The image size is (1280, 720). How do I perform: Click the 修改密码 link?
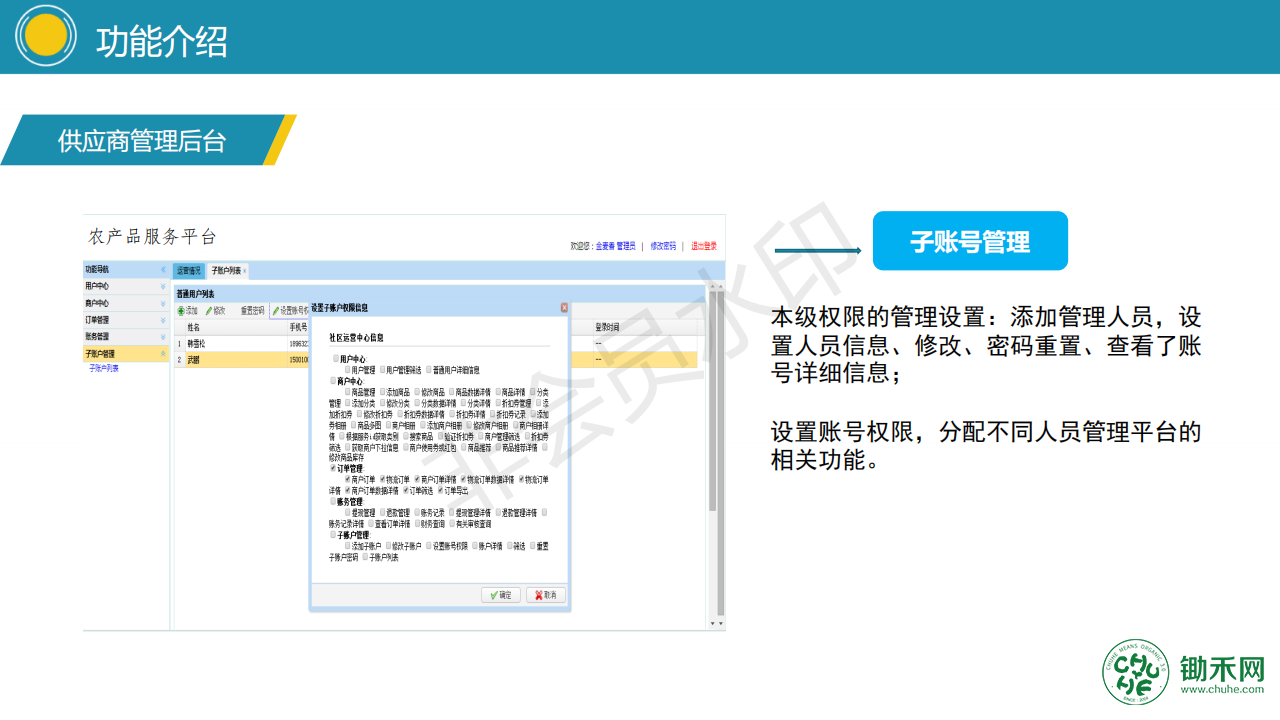point(663,245)
